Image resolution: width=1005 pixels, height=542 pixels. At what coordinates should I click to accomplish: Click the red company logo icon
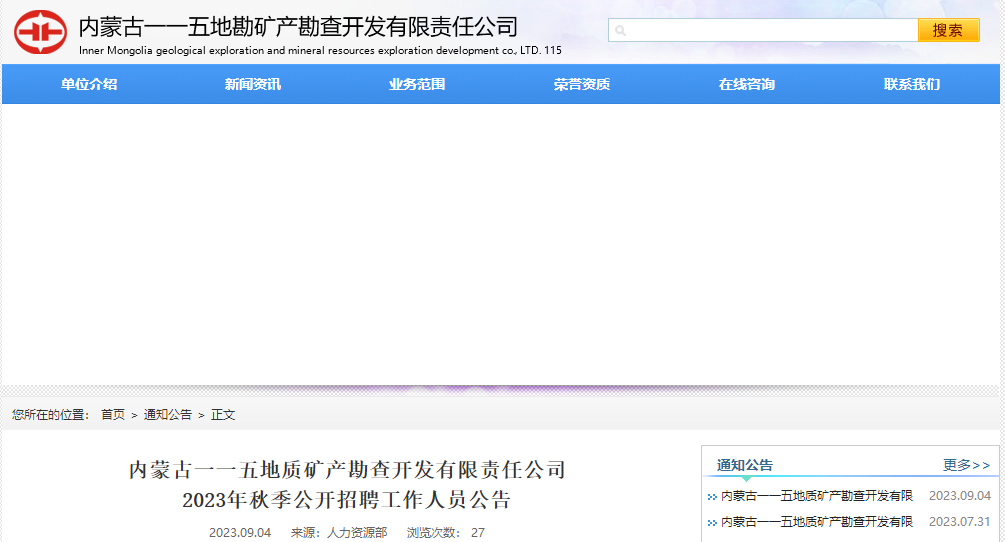[40, 32]
